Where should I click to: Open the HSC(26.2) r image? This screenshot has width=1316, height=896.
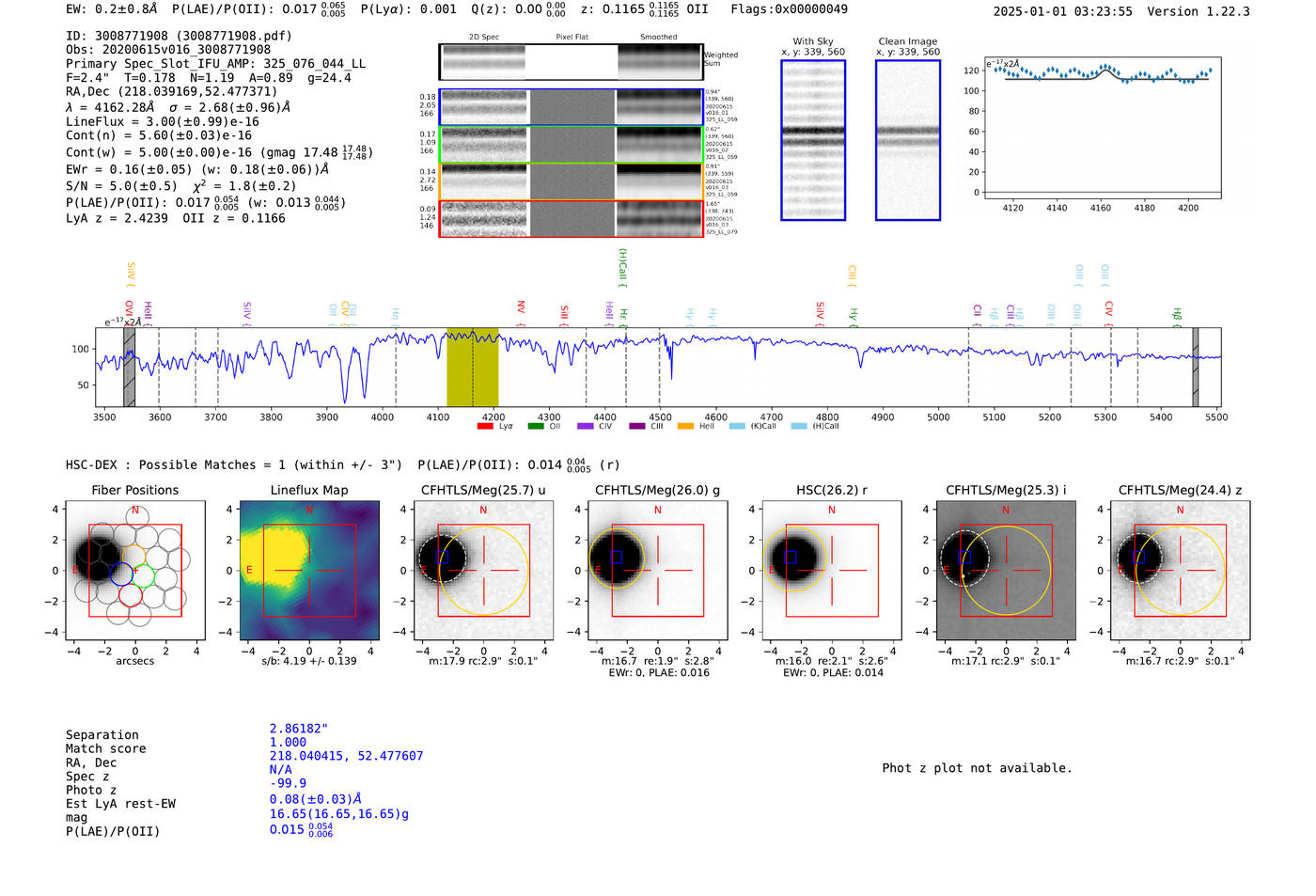pyautogui.click(x=832, y=571)
